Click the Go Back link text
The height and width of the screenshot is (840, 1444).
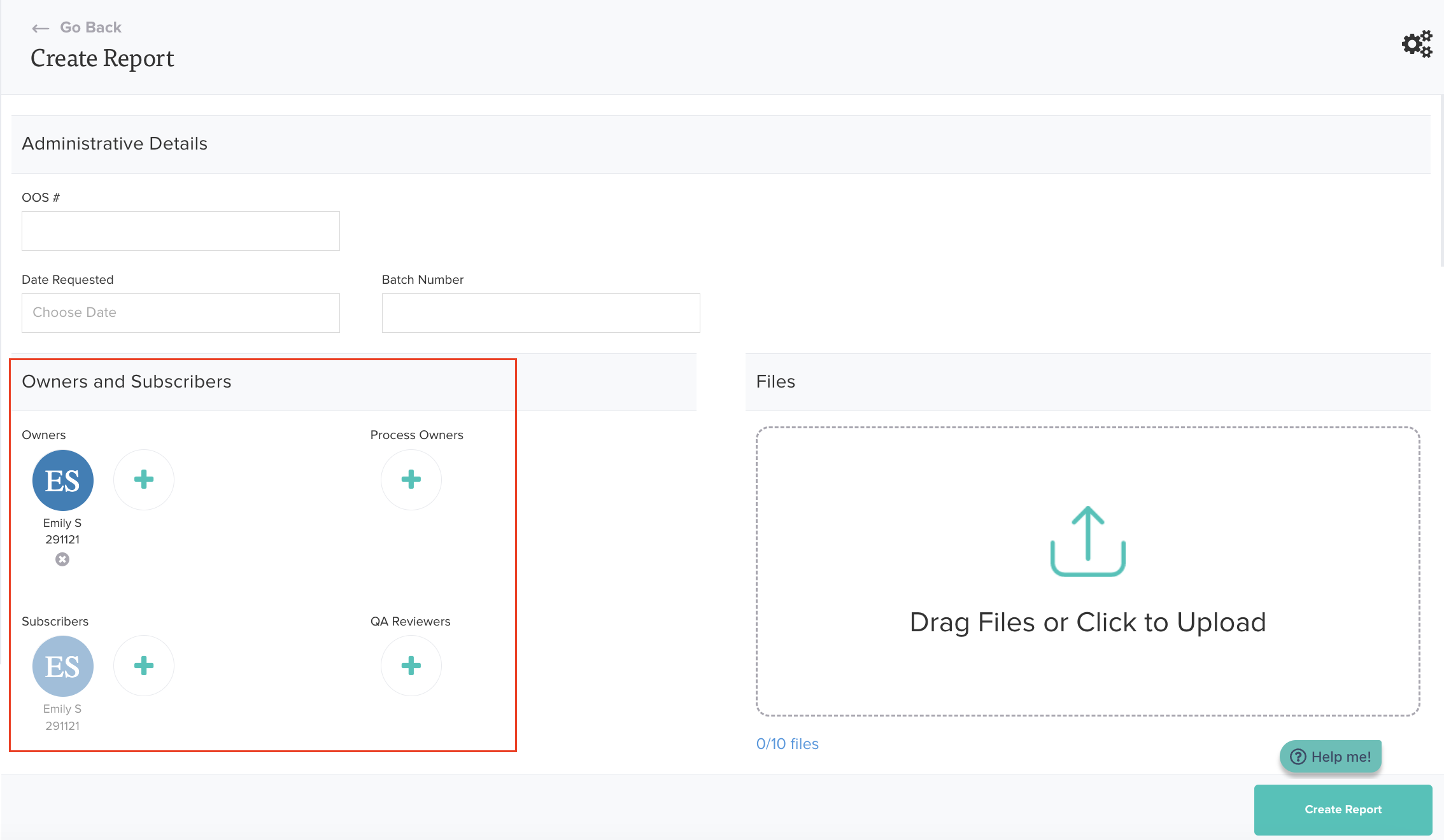click(x=90, y=27)
